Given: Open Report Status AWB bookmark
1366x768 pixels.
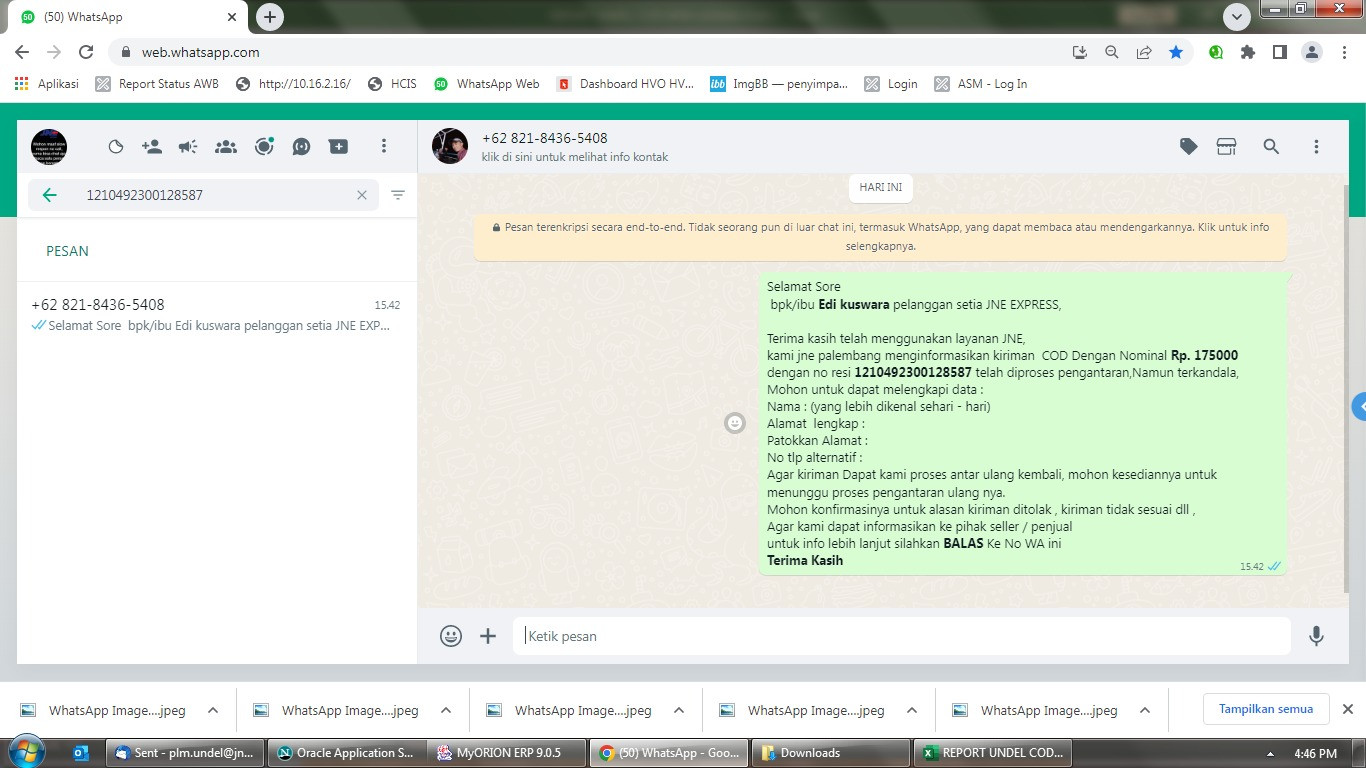Looking at the screenshot, I should 157,84.
